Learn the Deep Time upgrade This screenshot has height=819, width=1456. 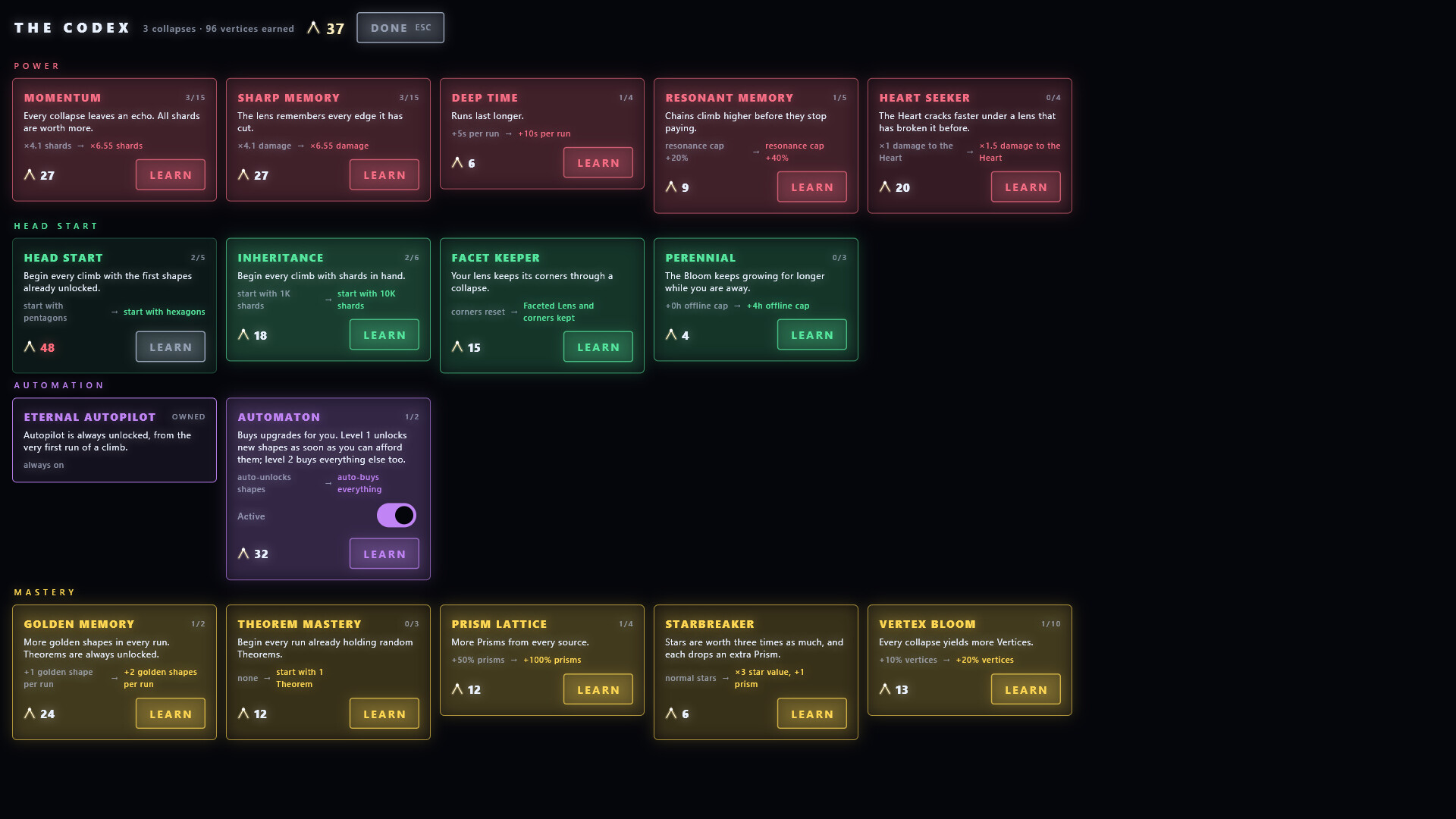pos(598,163)
